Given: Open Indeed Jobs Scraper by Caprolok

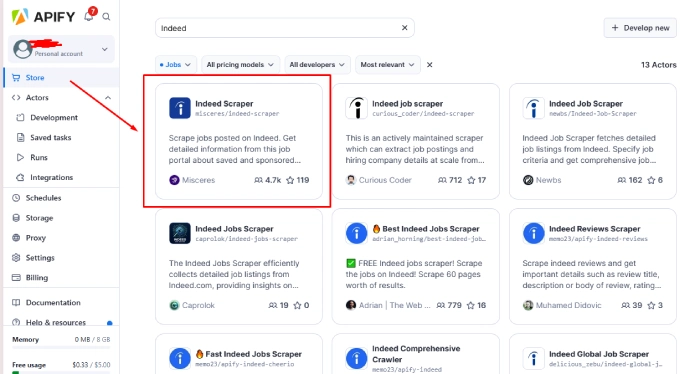Looking at the screenshot, I should (x=239, y=266).
